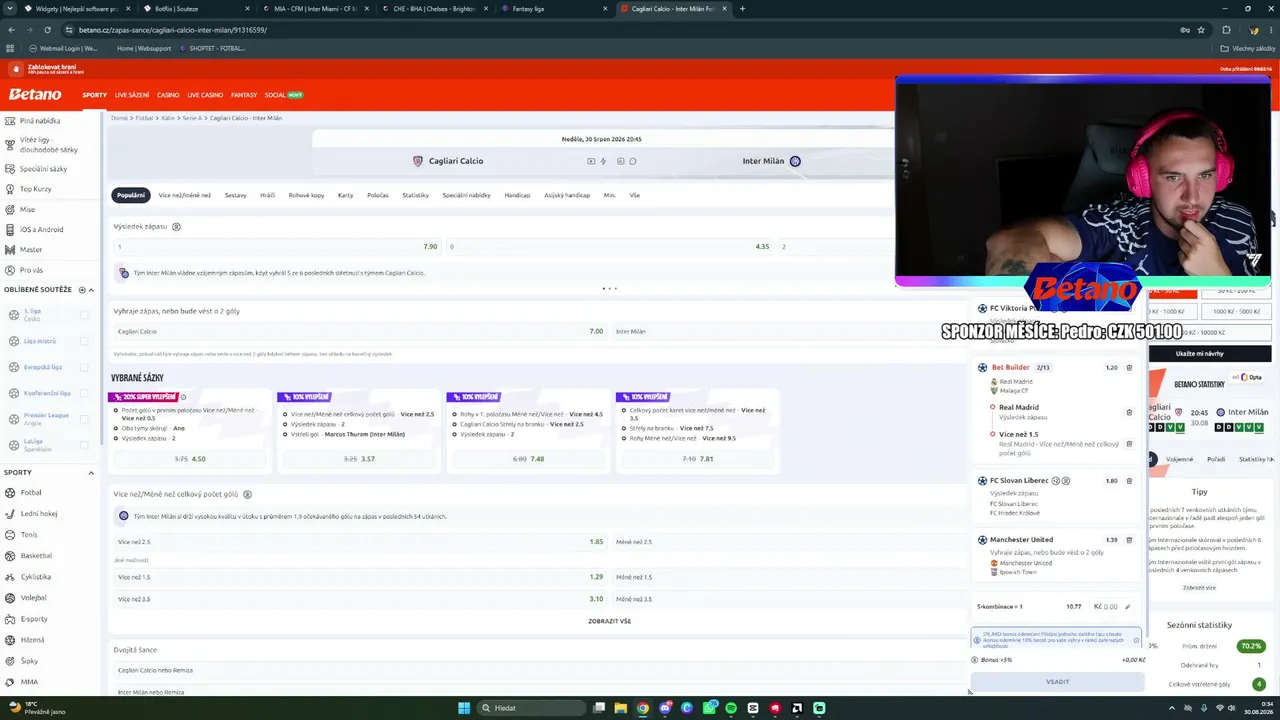This screenshot has width=1280, height=720.
Task: Open the Plná nabídka sidebar icon
Action: point(10,121)
